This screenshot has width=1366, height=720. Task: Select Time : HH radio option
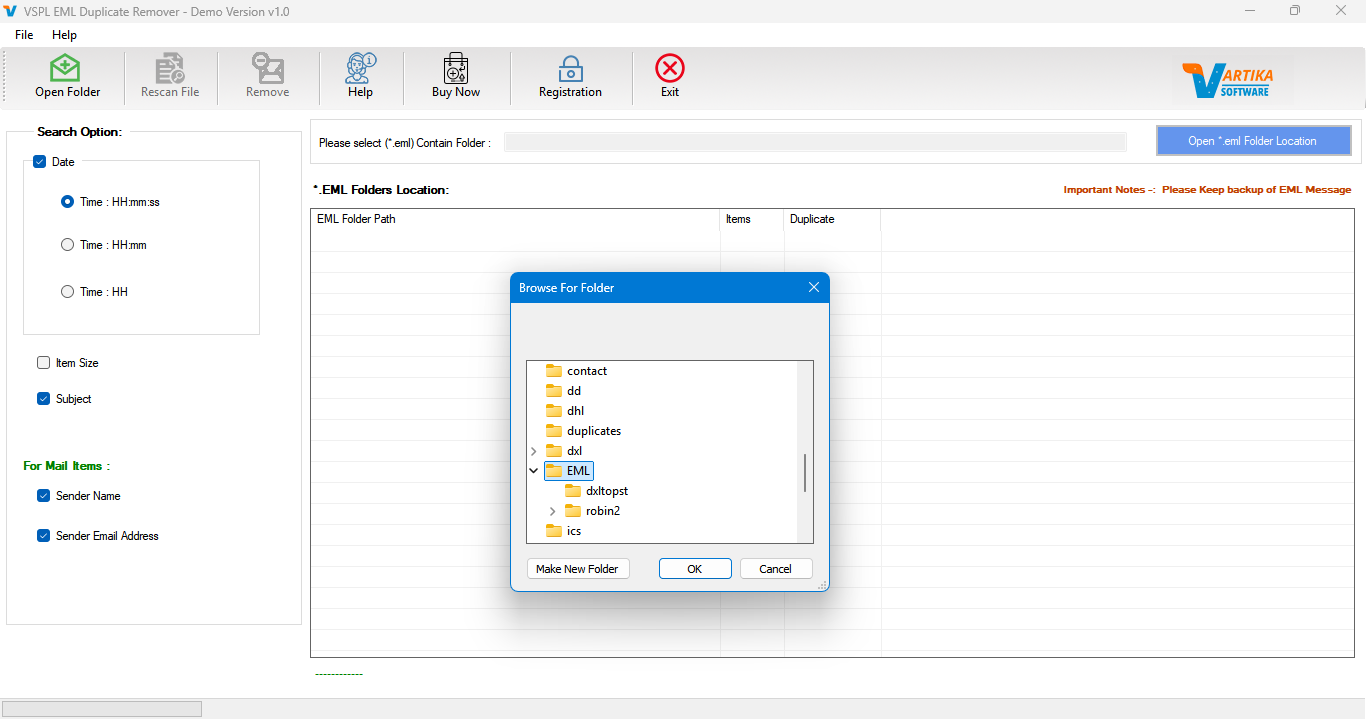tap(67, 292)
